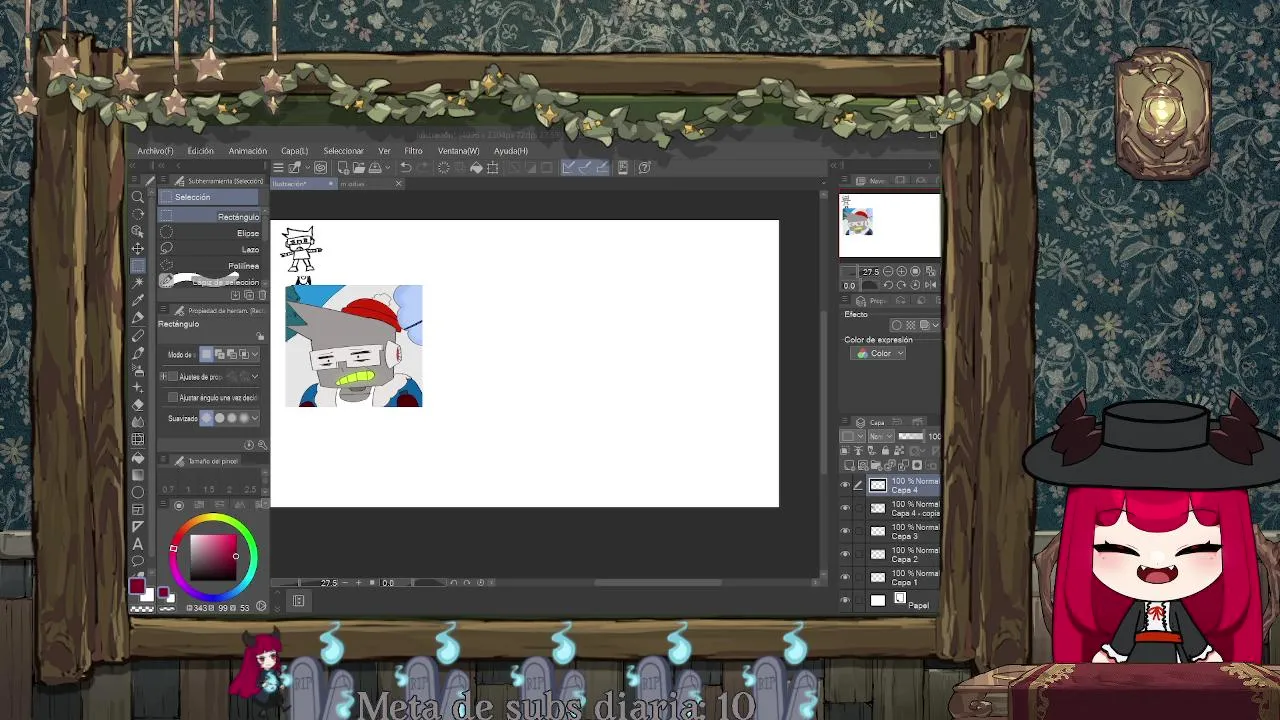Choose the Elipse selection sub tool

point(212,233)
